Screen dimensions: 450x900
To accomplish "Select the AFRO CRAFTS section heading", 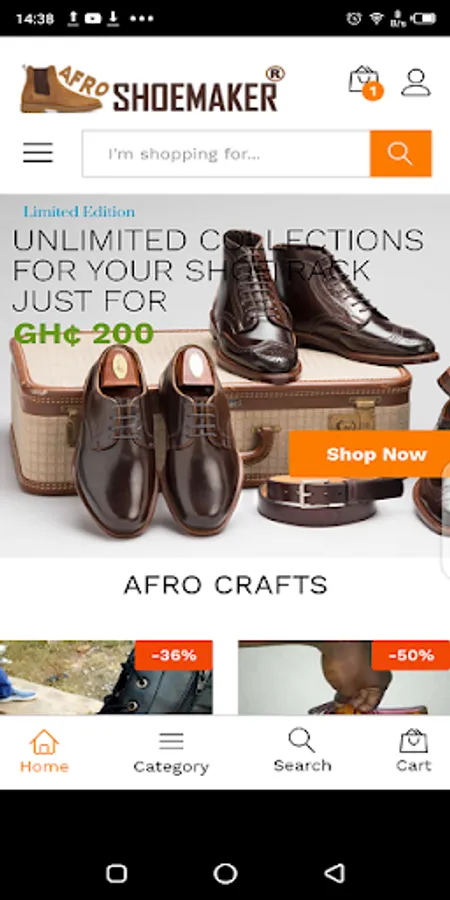I will (225, 585).
